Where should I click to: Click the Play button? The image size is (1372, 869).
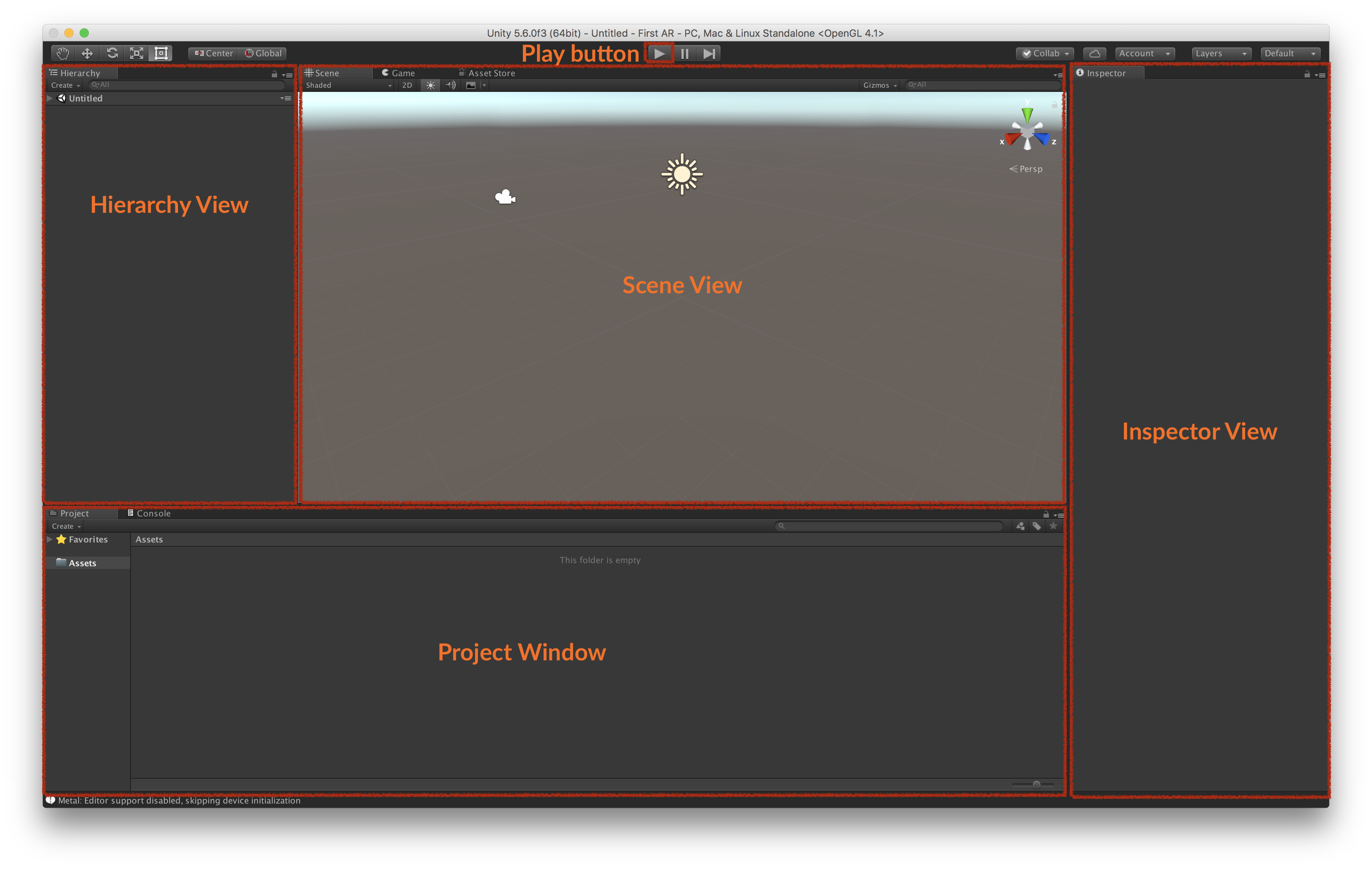659,54
